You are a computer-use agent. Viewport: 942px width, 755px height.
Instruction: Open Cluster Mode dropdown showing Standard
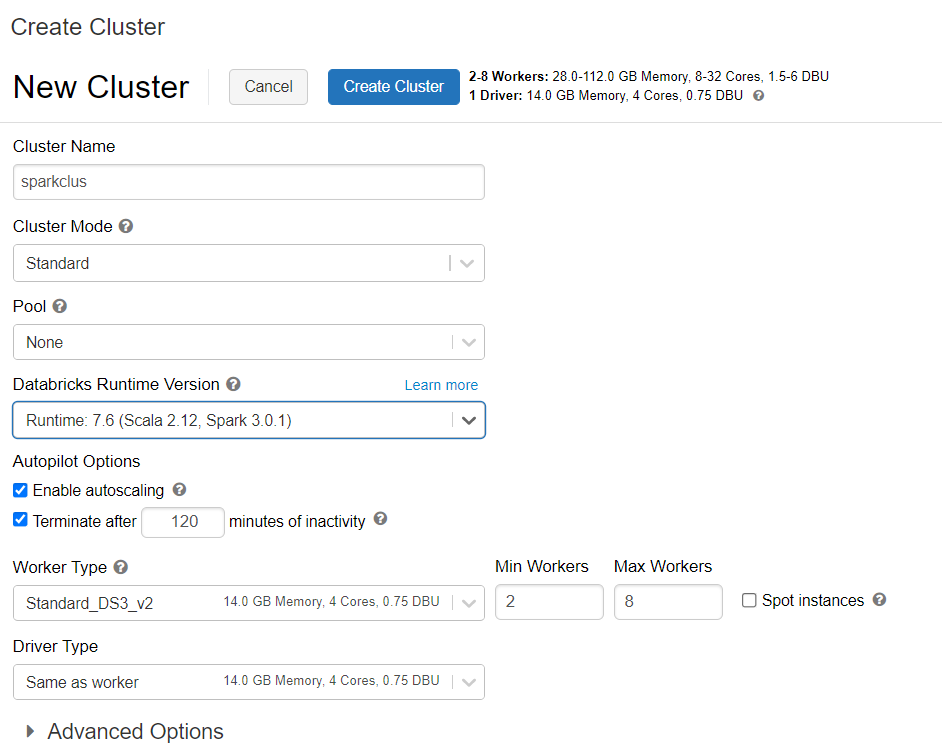249,263
